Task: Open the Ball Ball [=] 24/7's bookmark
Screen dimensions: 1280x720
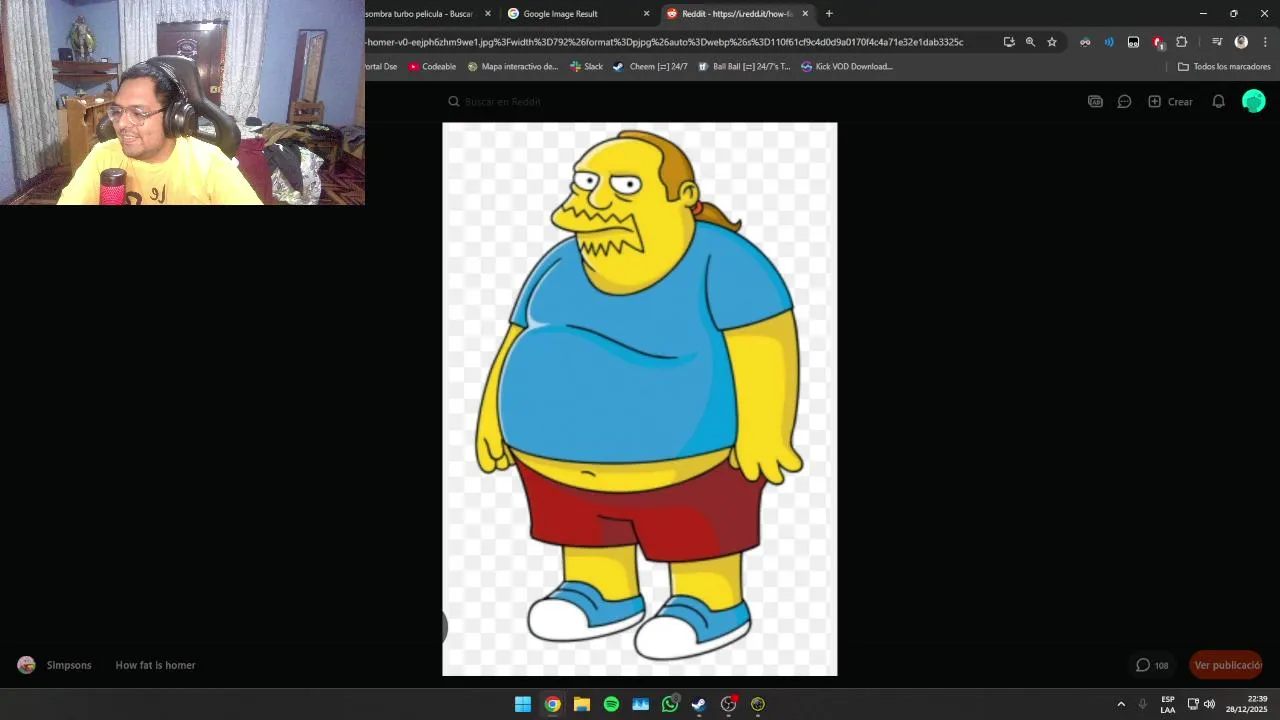Action: [x=744, y=67]
